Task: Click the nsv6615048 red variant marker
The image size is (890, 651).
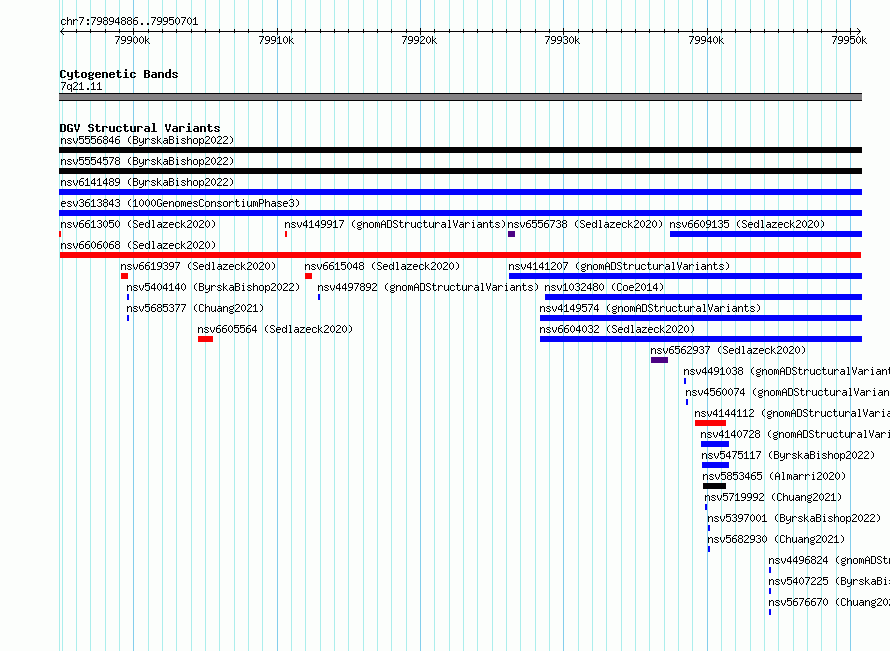Action: (x=308, y=276)
